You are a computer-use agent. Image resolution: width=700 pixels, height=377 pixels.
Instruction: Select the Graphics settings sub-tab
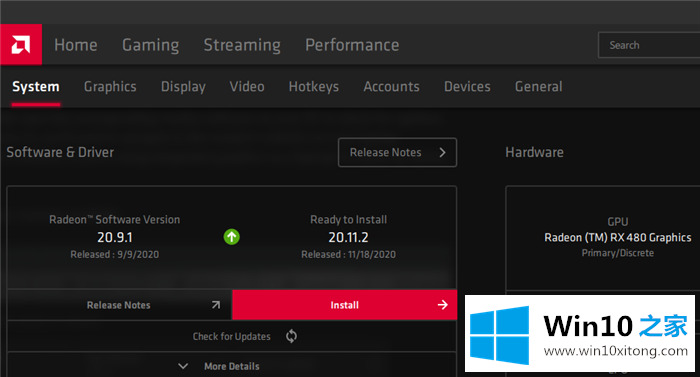point(110,87)
